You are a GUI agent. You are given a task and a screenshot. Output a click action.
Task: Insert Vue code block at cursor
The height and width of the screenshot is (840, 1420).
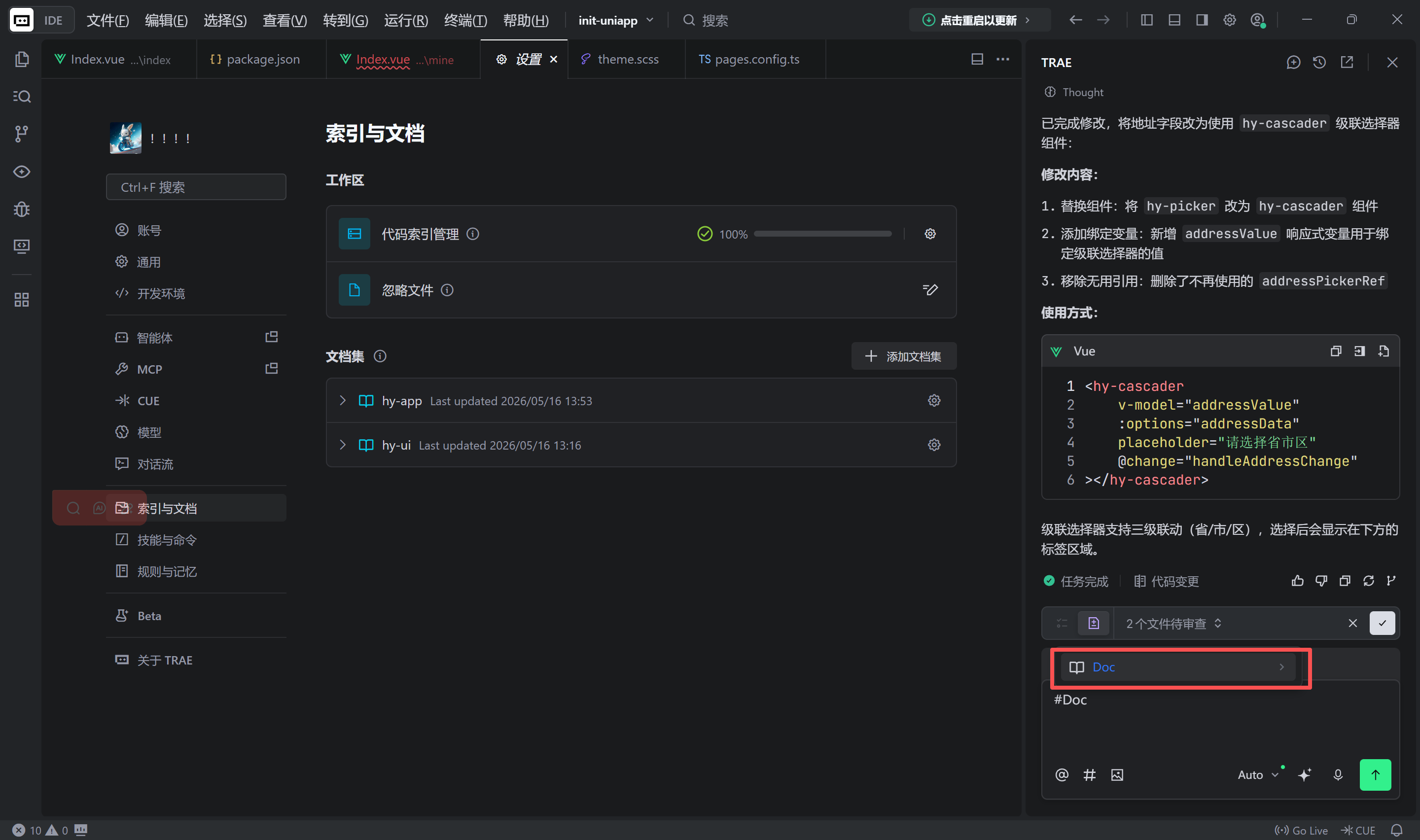(1359, 351)
